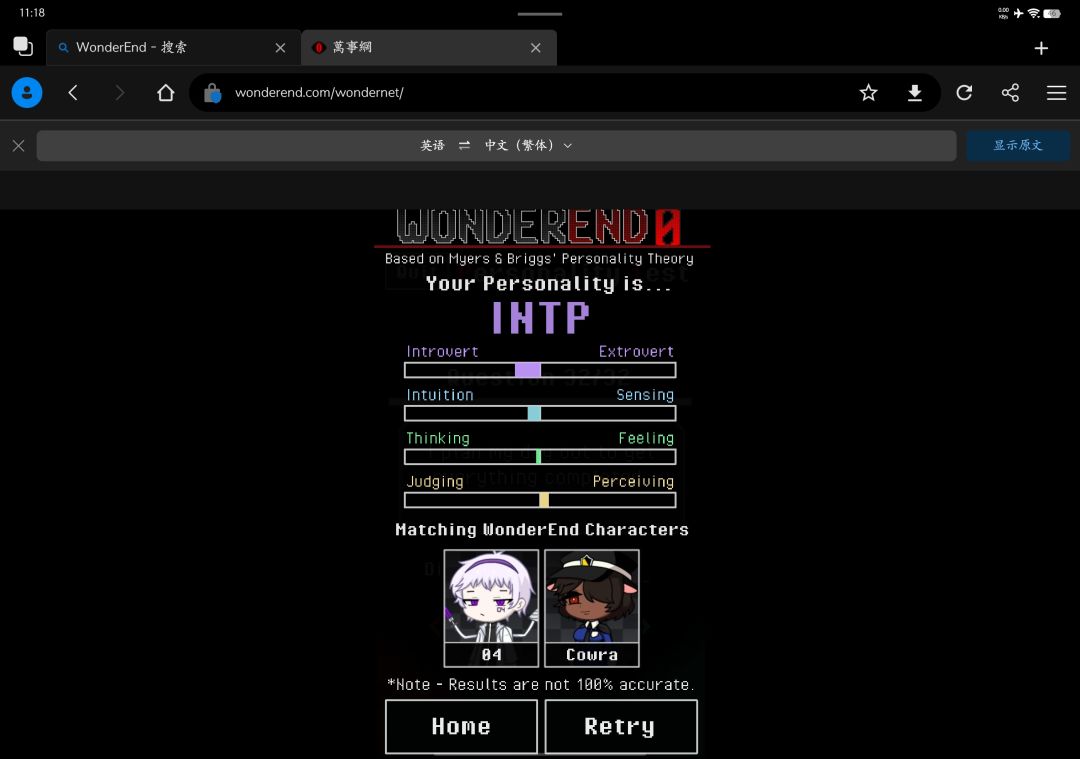Click the Matching WonderEnd Characters heading
This screenshot has height=759, width=1080.
[x=541, y=530]
